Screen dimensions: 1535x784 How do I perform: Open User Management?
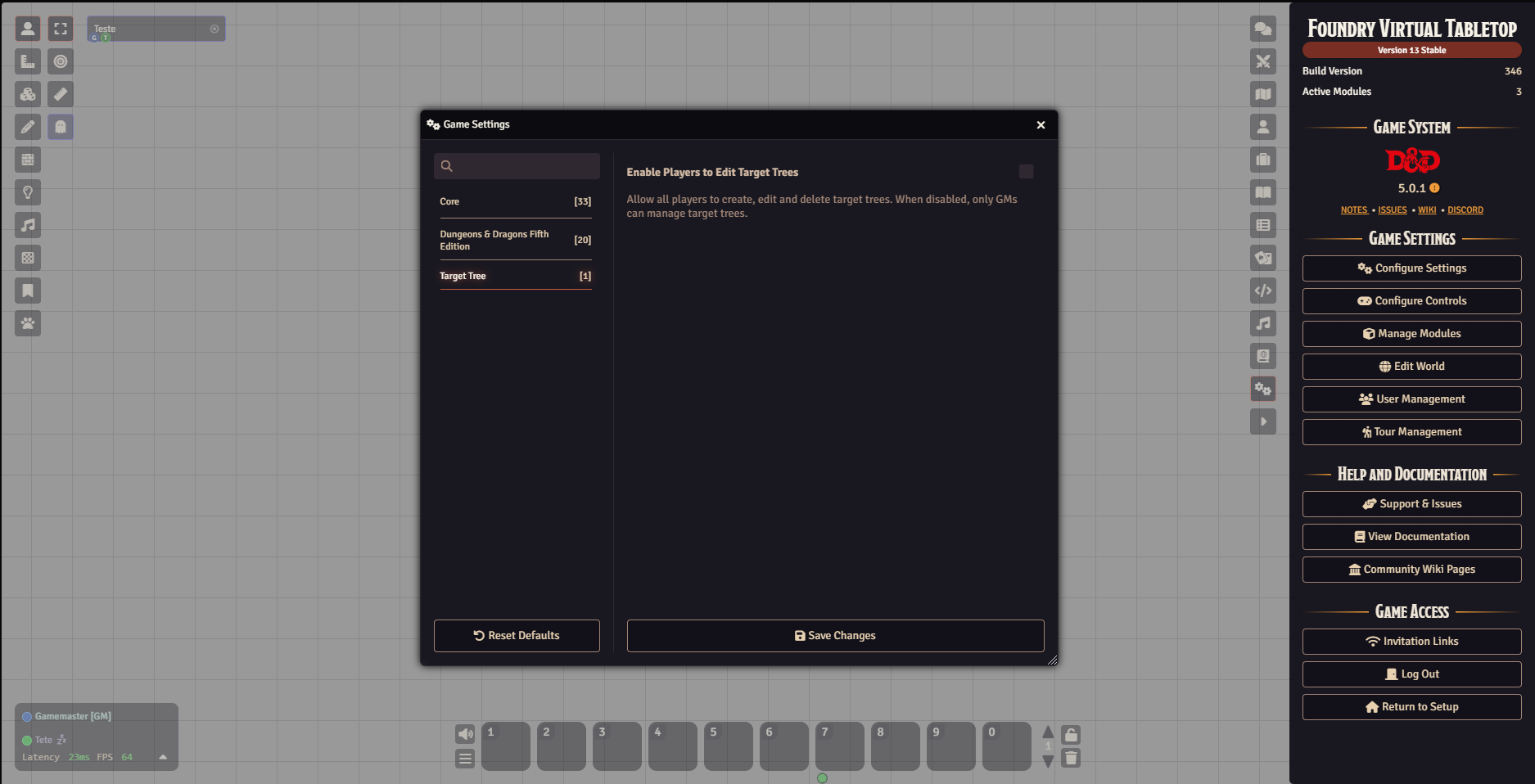pos(1411,399)
